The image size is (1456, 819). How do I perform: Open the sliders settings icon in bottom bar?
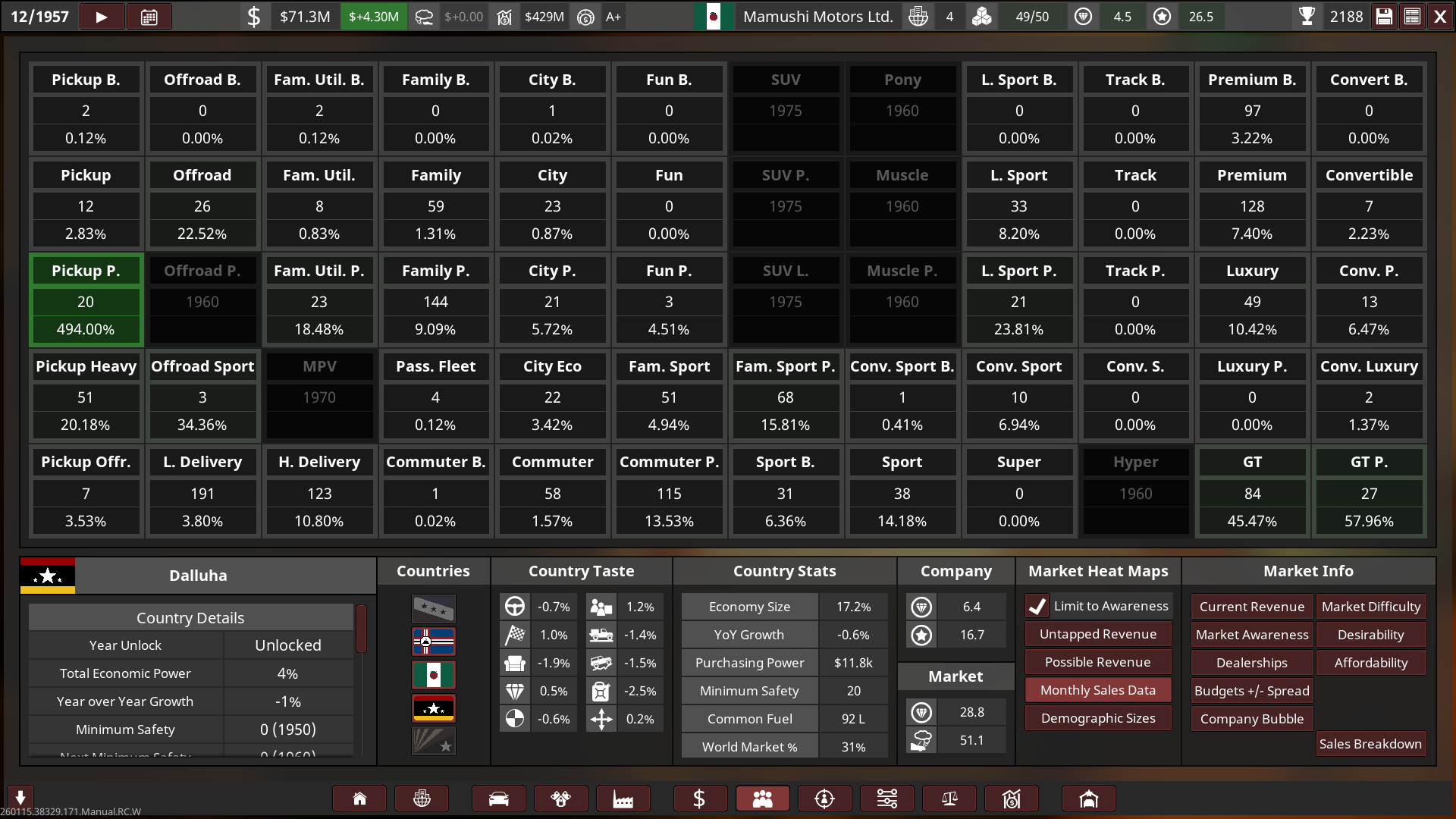pos(886,799)
